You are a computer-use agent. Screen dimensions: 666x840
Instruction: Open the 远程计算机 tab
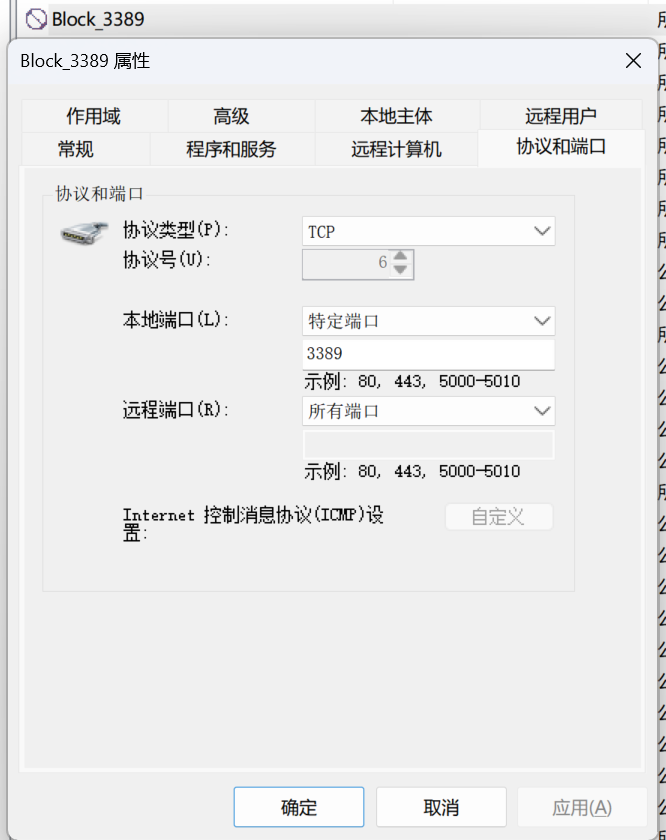pyautogui.click(x=396, y=149)
